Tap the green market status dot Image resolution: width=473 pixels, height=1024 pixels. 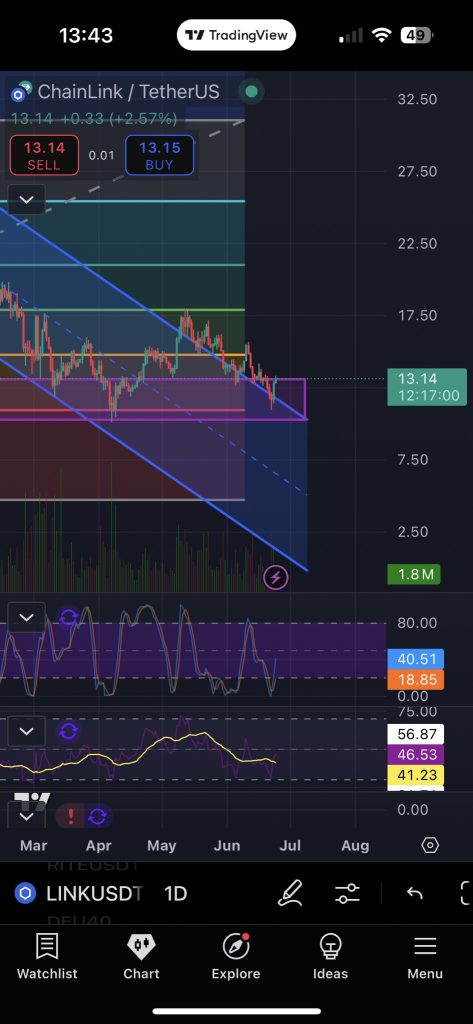[252, 92]
